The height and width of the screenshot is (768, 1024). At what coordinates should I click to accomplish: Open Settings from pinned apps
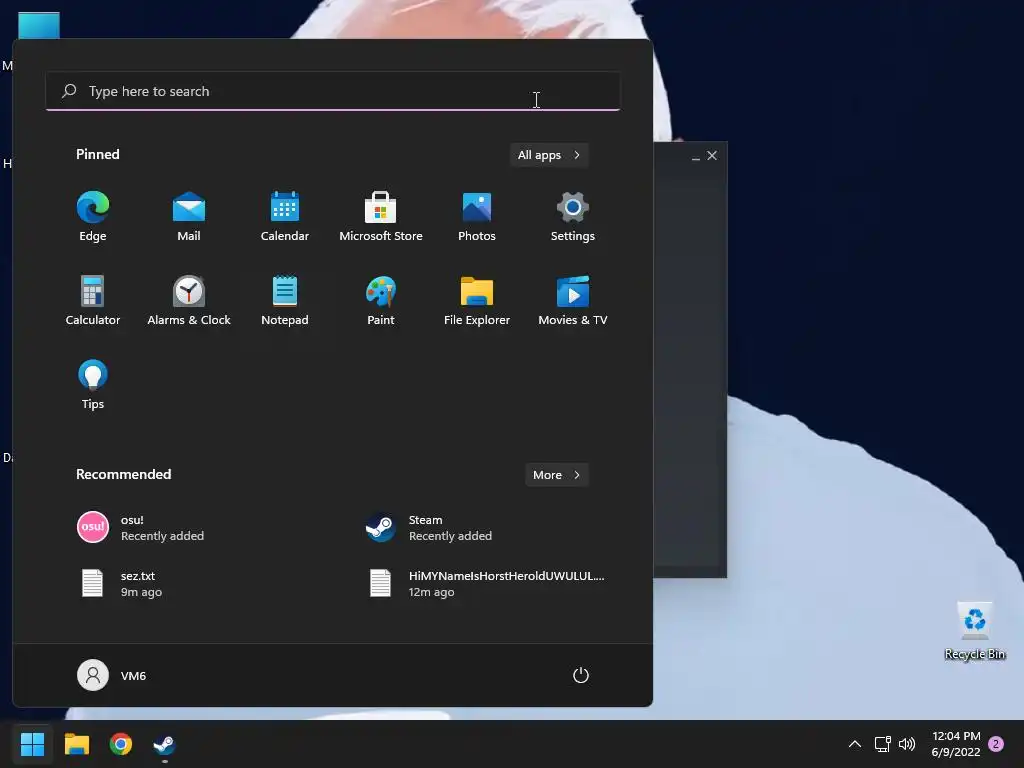point(573,216)
